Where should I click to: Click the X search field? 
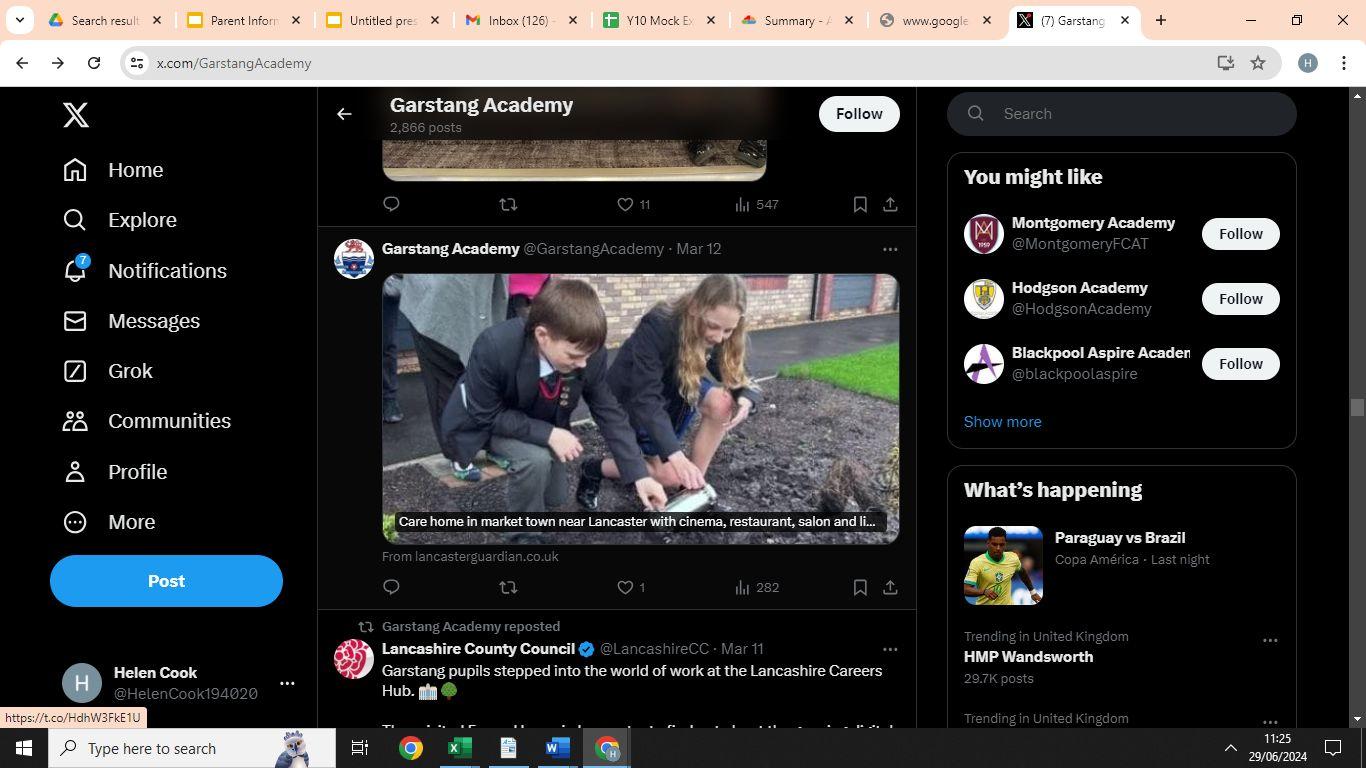click(x=1122, y=114)
